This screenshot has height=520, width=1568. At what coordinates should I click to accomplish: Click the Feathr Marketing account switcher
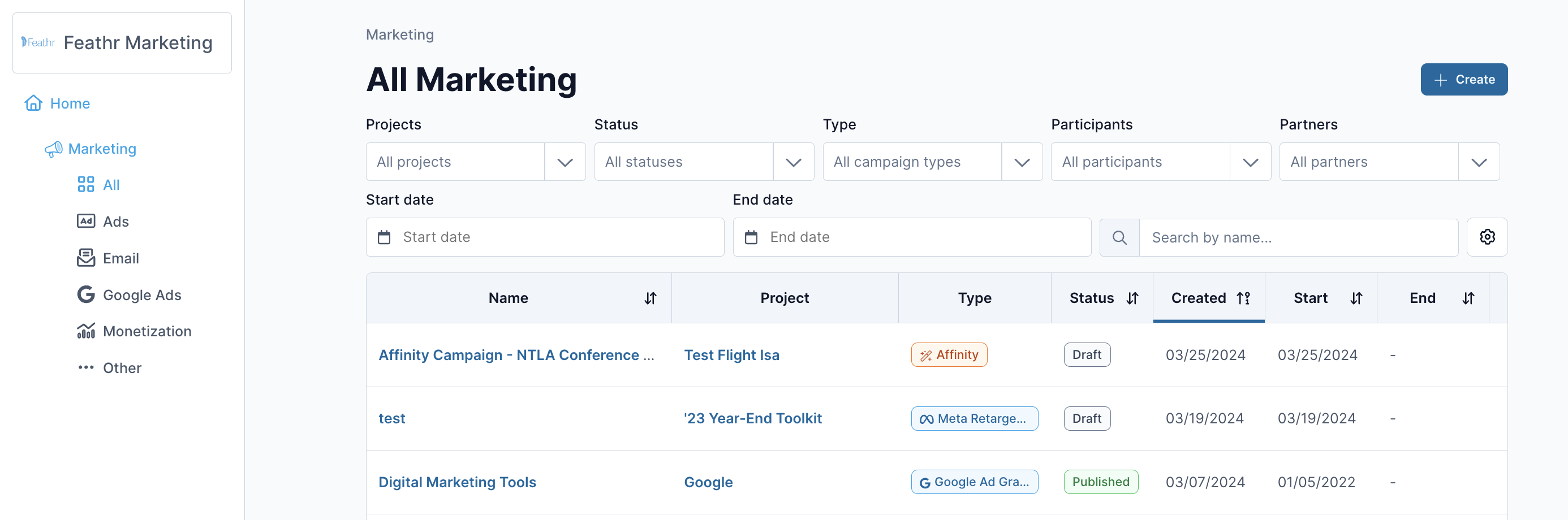(x=122, y=42)
